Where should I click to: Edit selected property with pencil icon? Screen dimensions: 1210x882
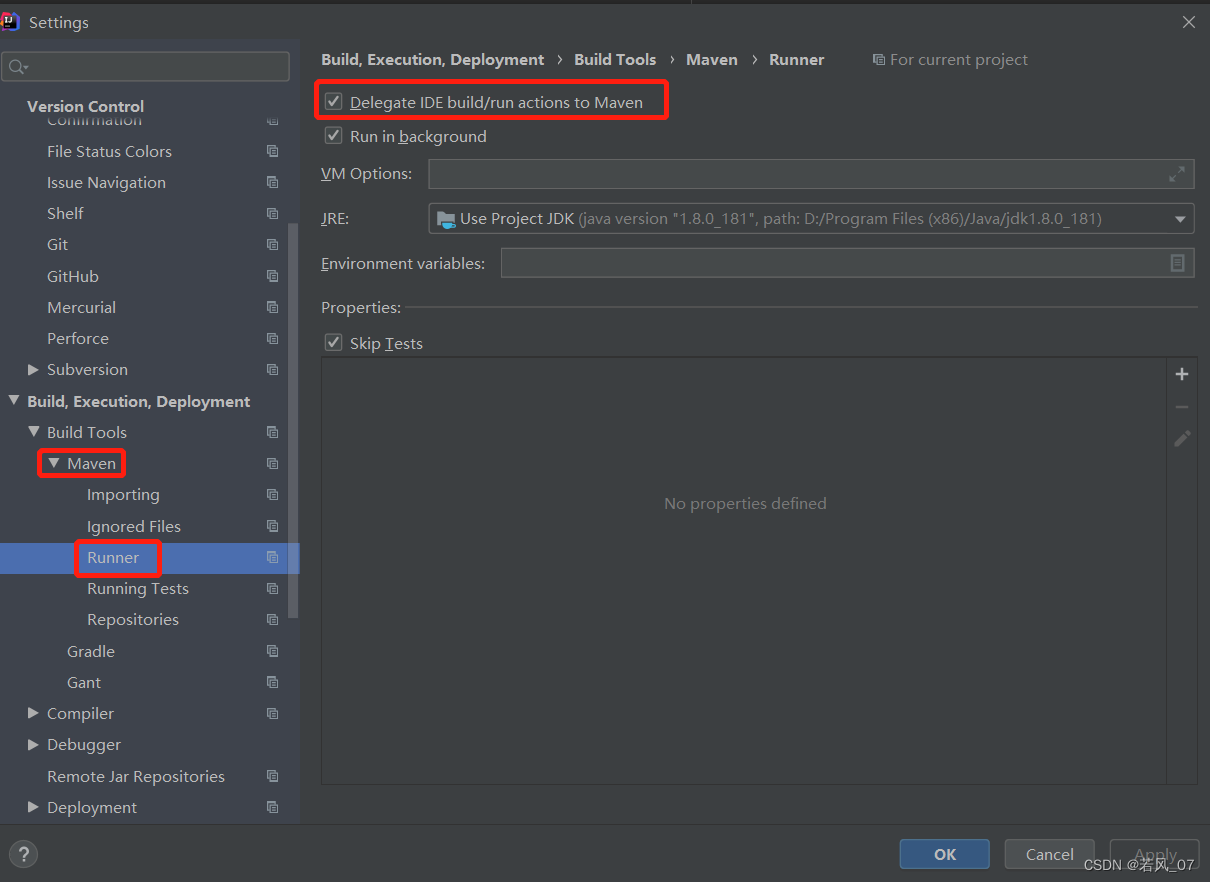1182,438
